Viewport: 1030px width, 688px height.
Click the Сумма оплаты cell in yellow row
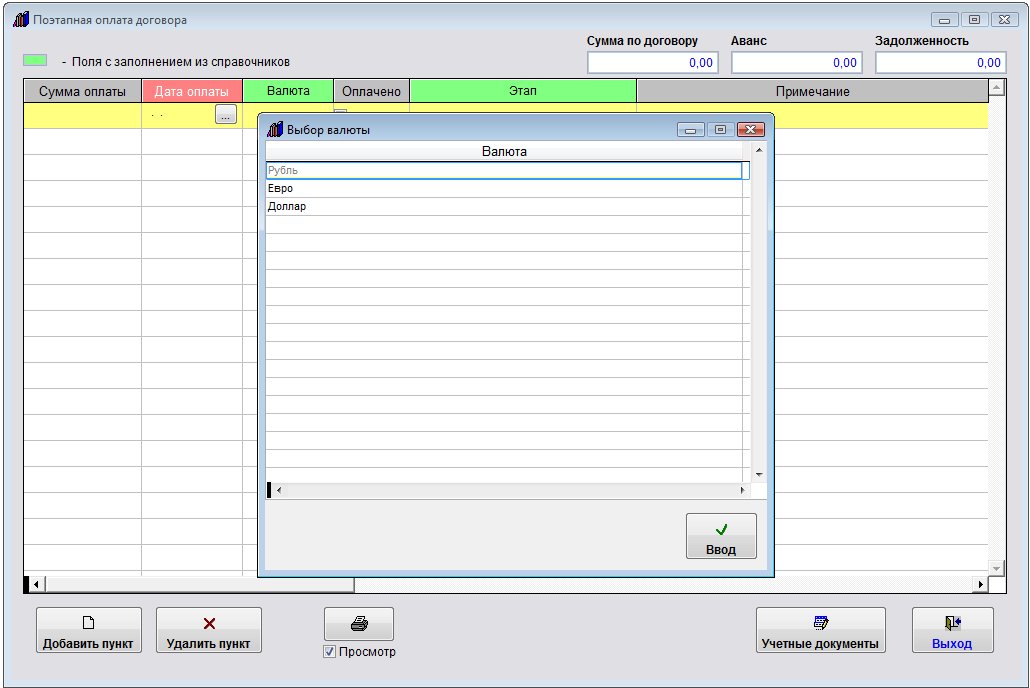(83, 116)
